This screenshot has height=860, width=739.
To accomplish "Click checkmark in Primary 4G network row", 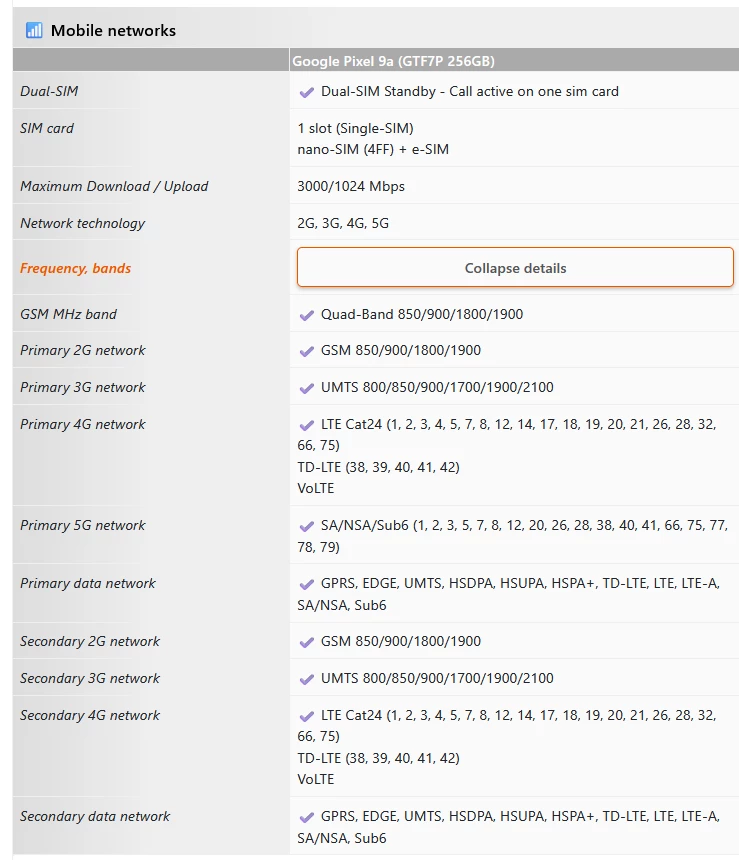I will (307, 425).
